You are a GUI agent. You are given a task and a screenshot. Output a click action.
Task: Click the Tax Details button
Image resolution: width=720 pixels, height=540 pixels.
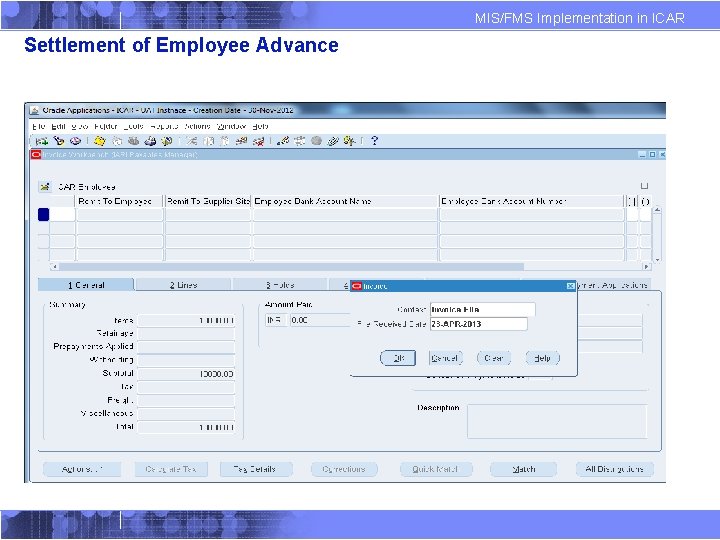256,469
